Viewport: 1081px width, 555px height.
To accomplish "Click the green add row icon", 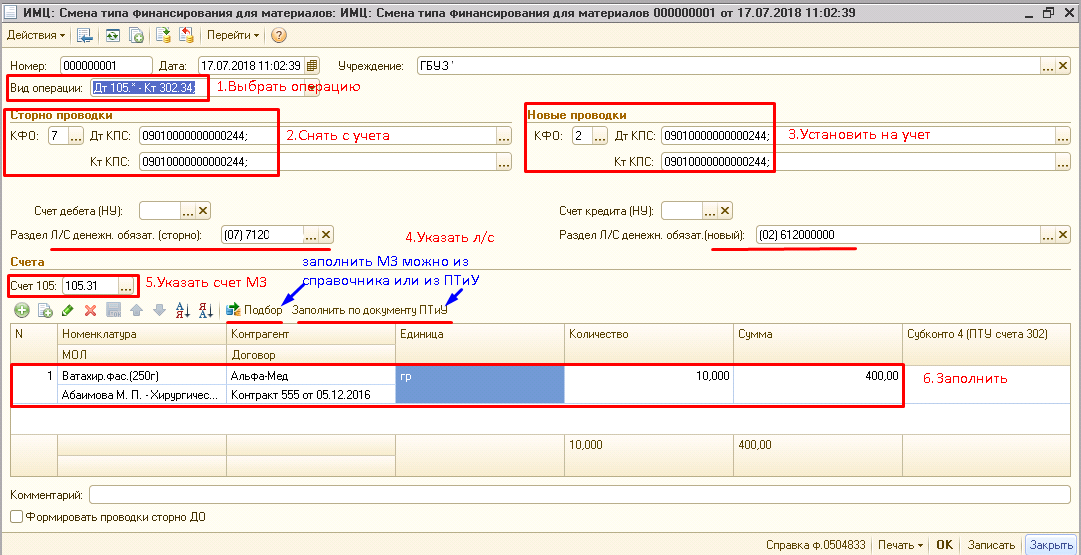I will [x=20, y=311].
